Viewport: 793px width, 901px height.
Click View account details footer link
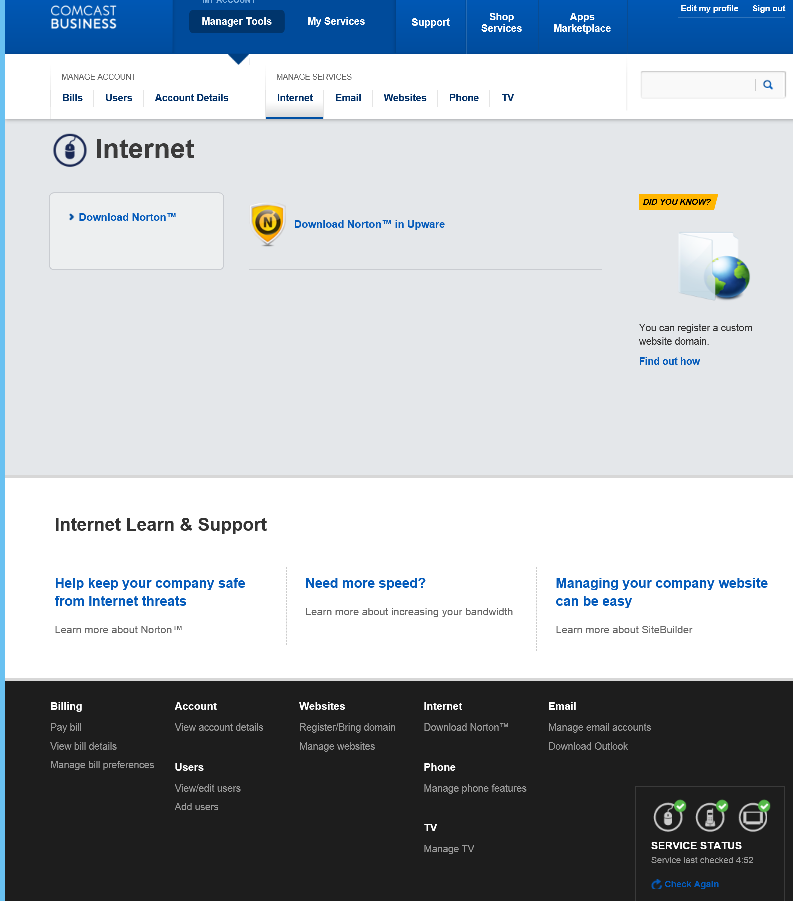[219, 727]
